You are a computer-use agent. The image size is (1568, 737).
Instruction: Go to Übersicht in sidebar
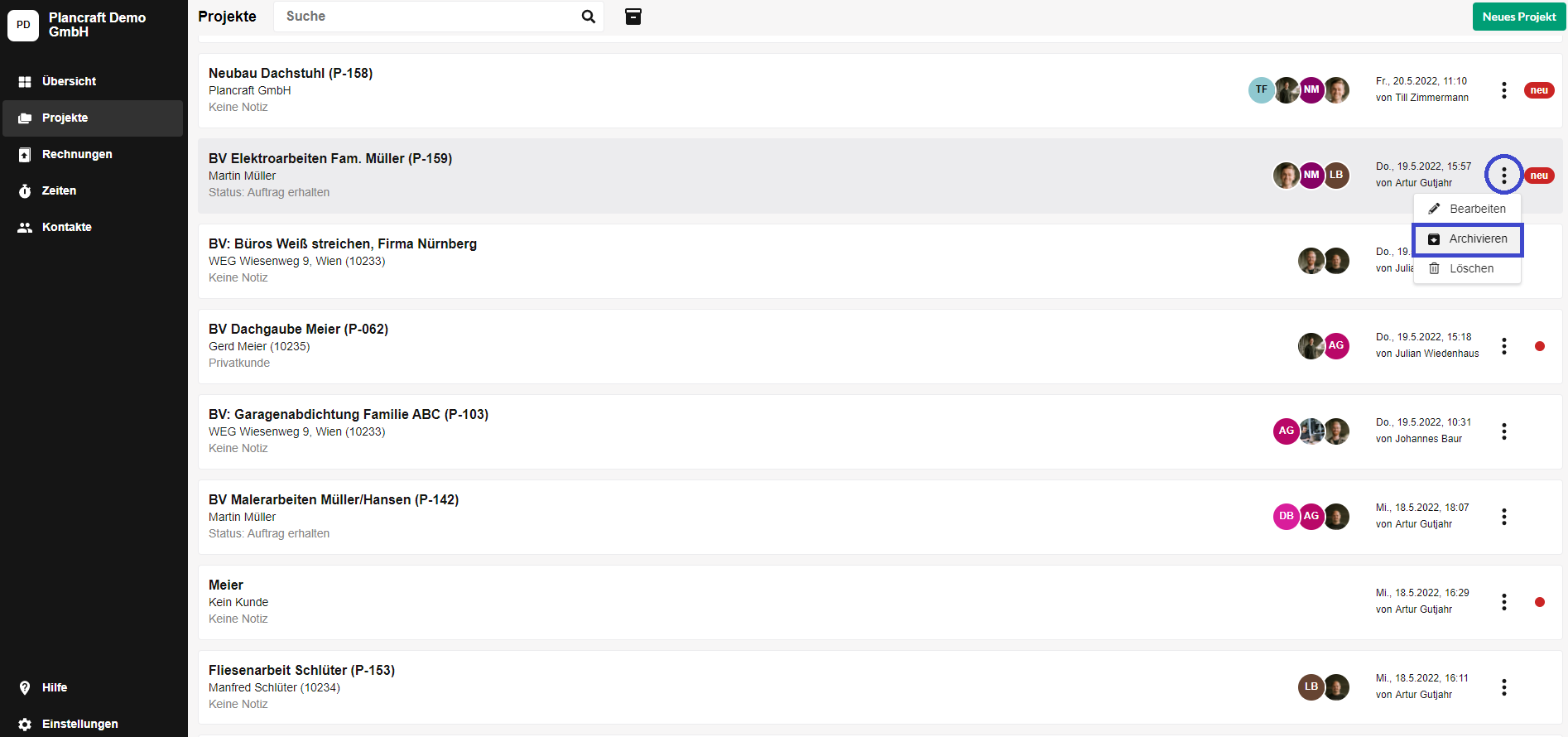point(93,81)
